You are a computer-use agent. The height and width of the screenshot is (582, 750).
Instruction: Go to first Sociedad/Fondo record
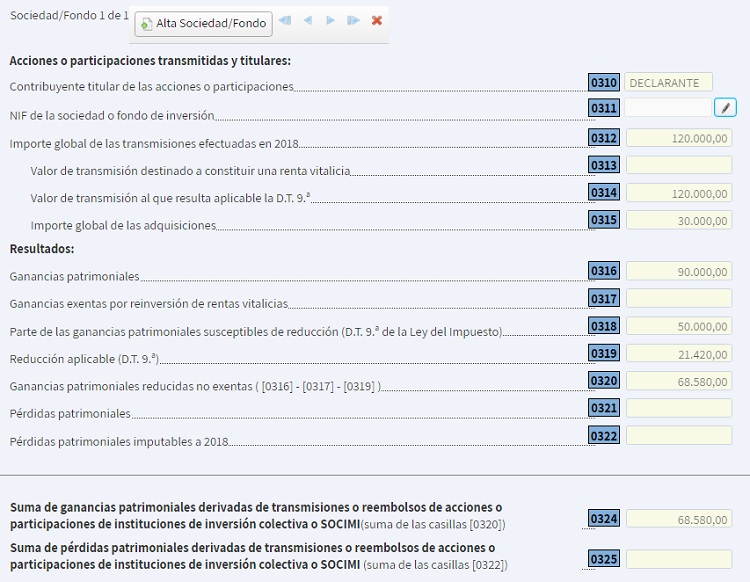(x=285, y=21)
